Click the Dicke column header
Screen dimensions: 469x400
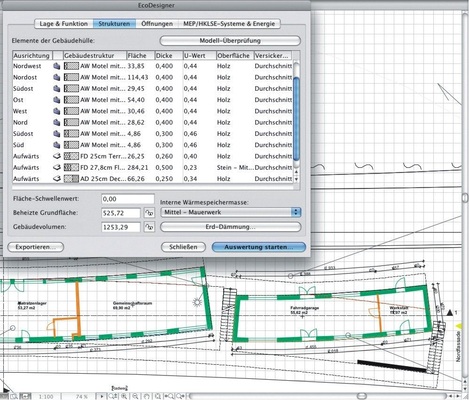coord(169,55)
